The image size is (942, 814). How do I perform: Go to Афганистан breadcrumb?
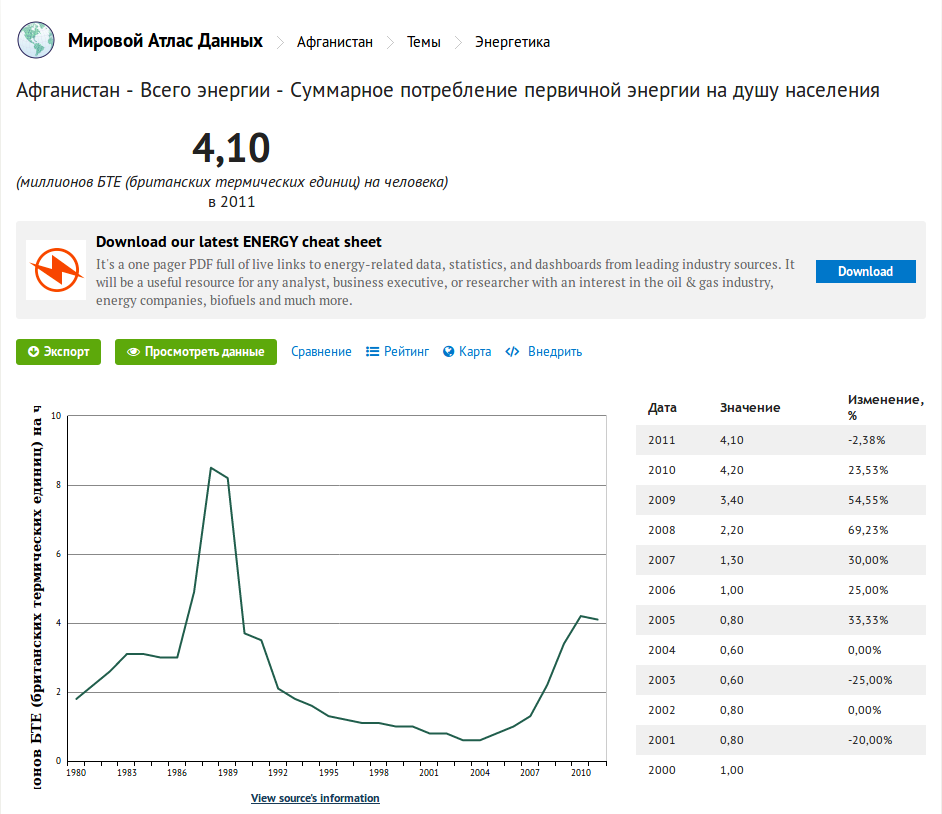[335, 42]
